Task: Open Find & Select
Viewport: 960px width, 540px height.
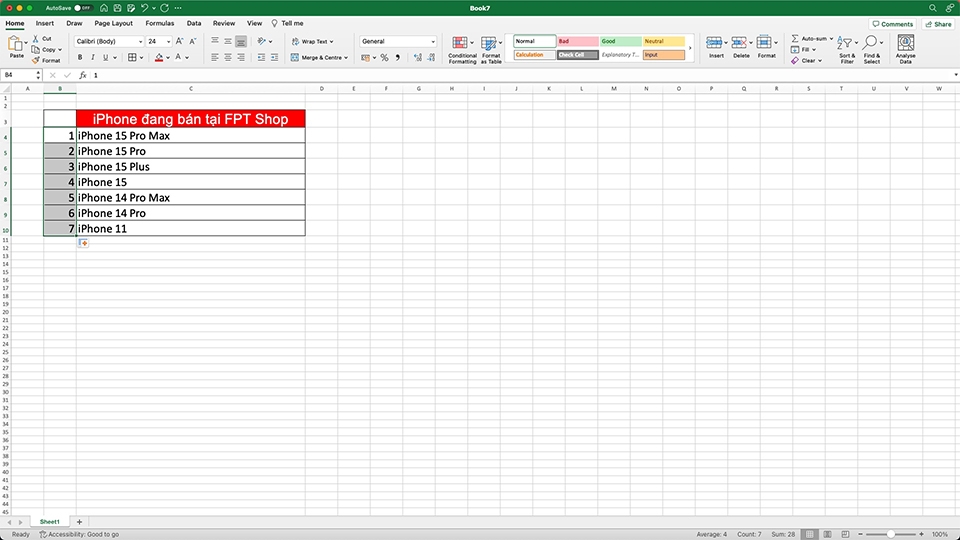Action: click(x=872, y=50)
